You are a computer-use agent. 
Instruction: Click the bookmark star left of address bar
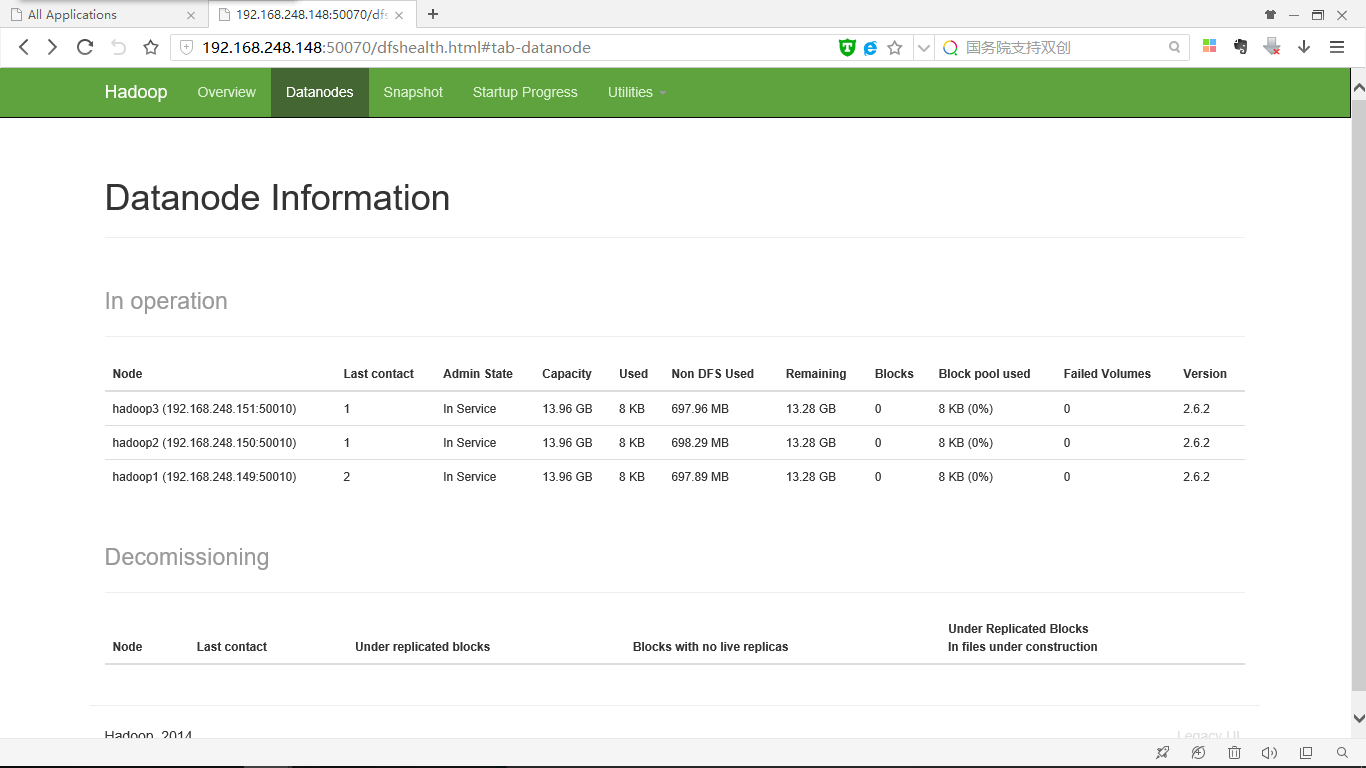(151, 47)
